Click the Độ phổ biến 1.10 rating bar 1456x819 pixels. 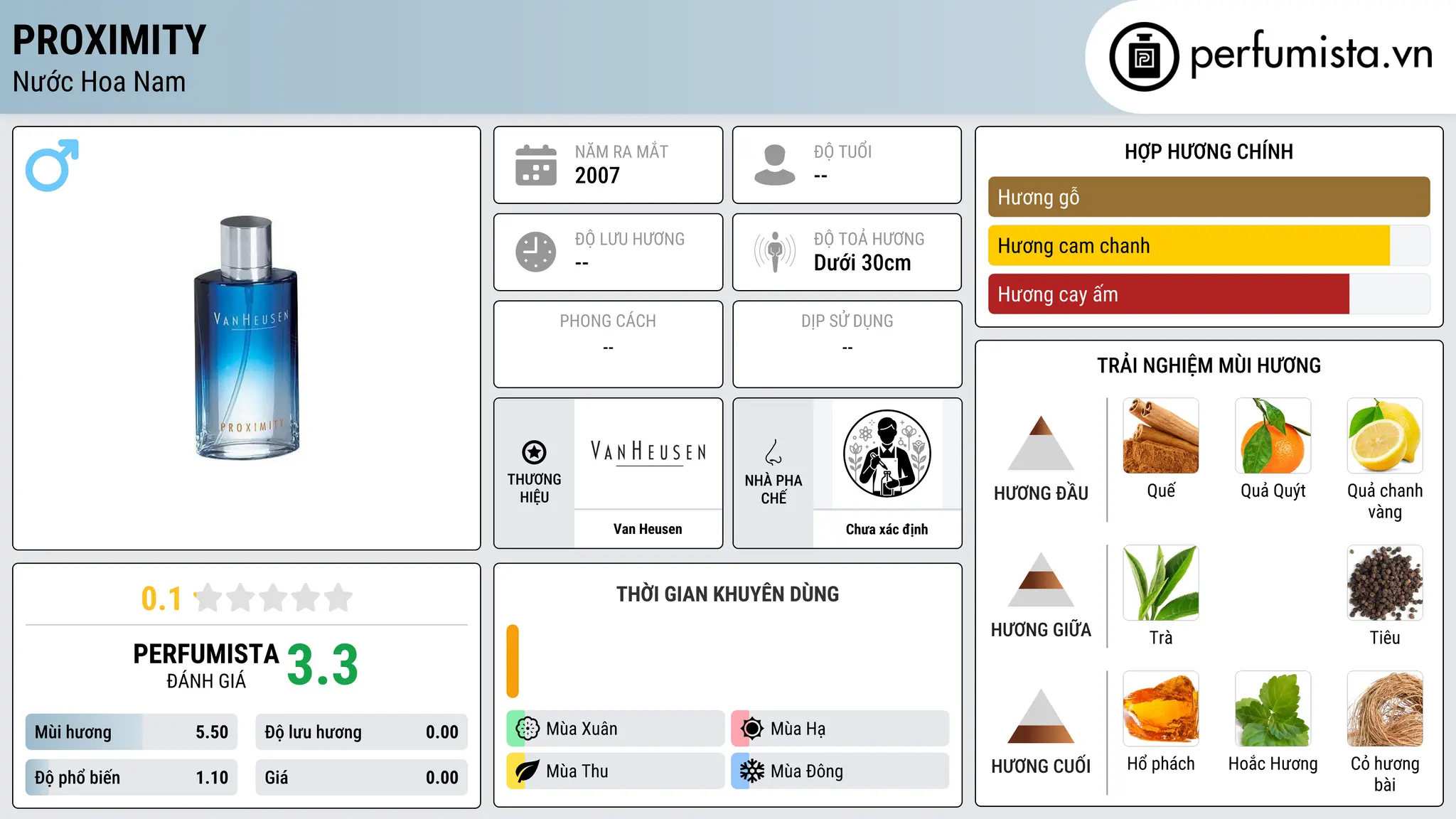pos(132,777)
